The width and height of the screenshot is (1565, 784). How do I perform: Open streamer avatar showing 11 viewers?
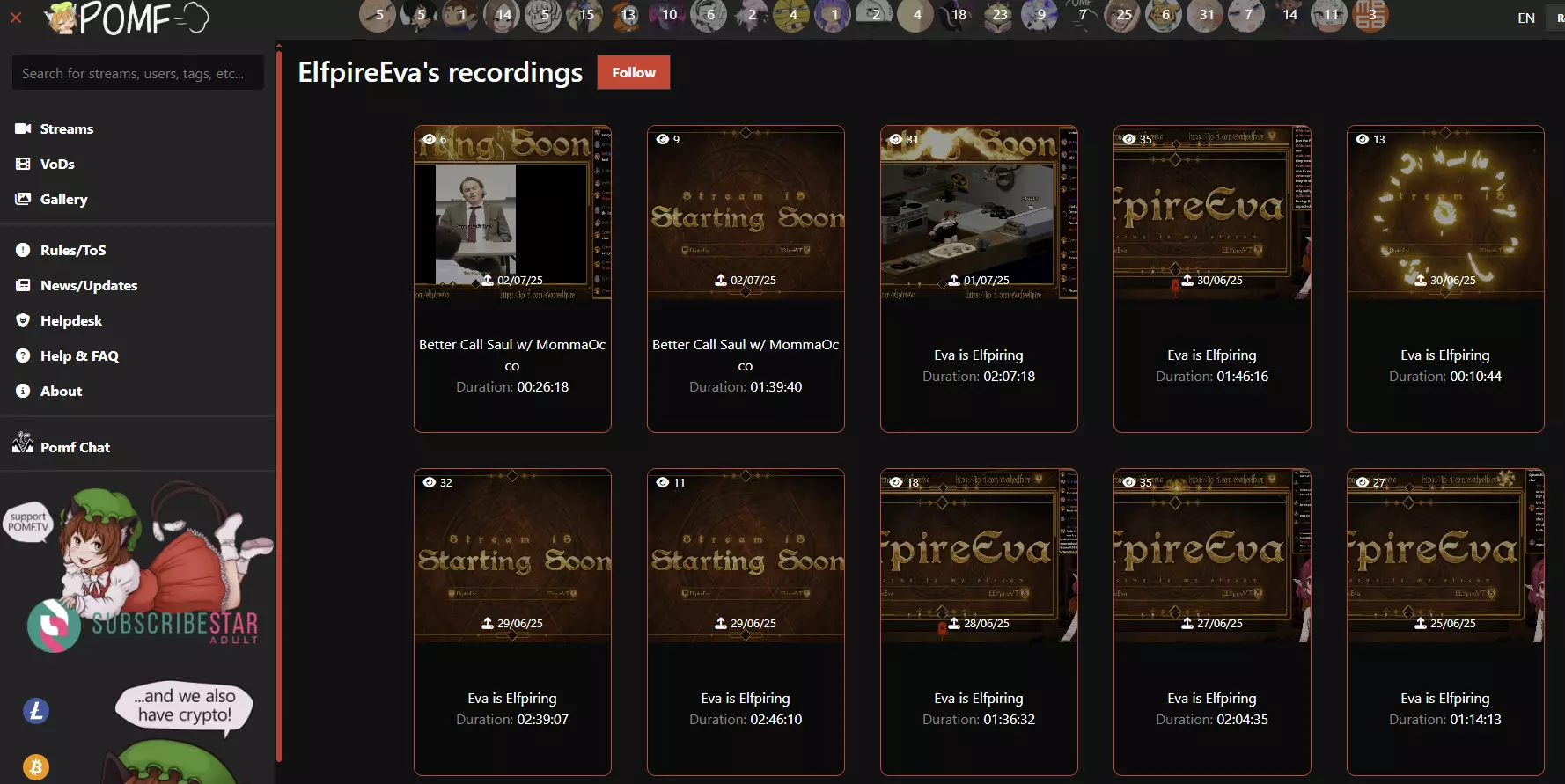click(x=1329, y=14)
